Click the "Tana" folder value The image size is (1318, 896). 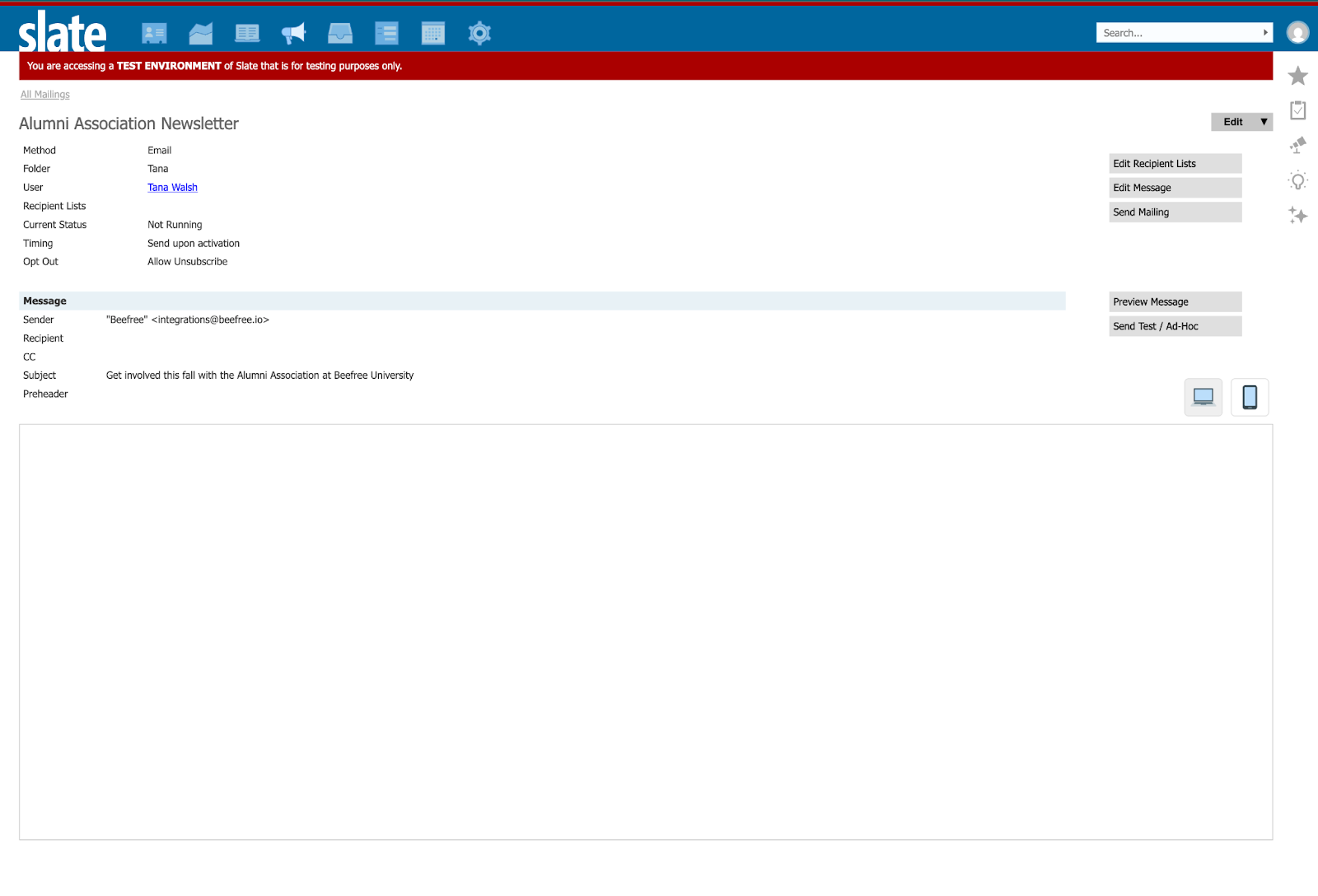[158, 169]
